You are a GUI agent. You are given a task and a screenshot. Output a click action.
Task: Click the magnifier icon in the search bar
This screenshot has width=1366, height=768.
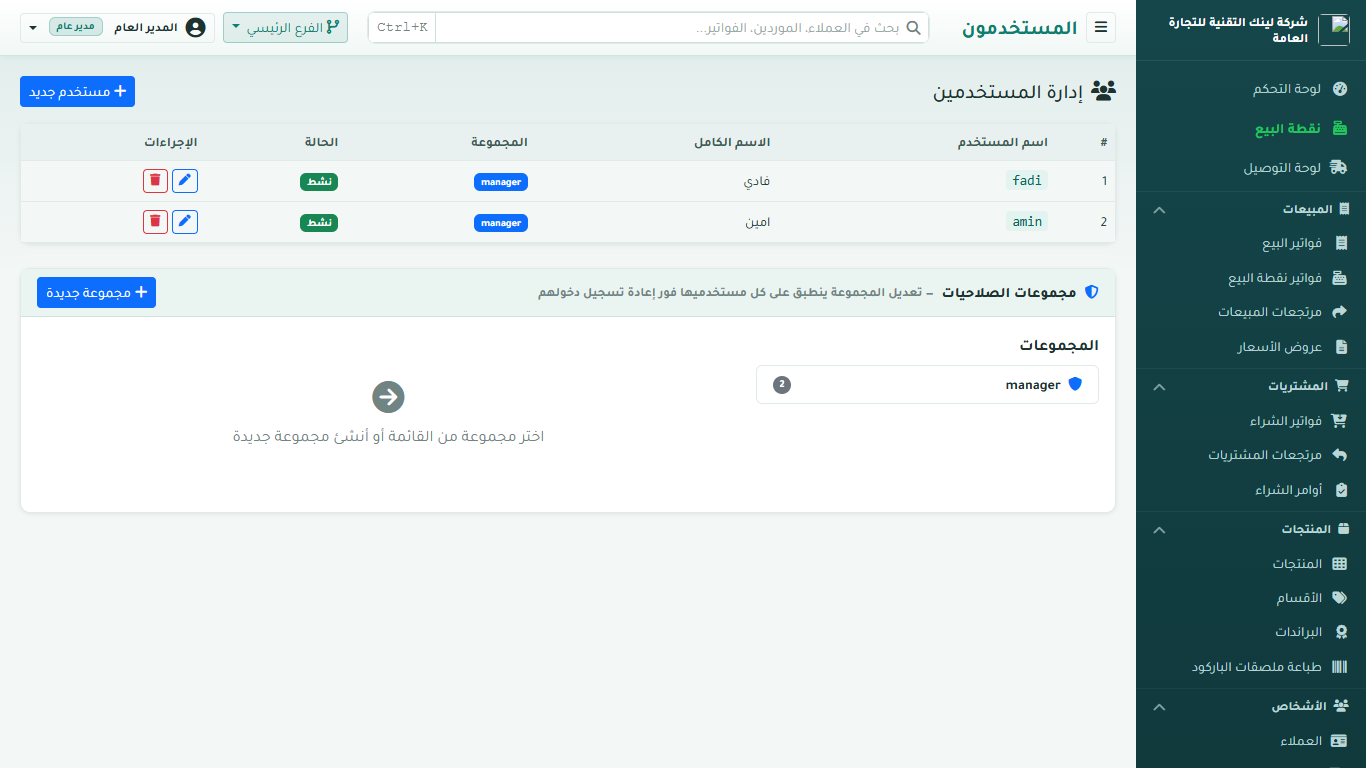tap(913, 28)
